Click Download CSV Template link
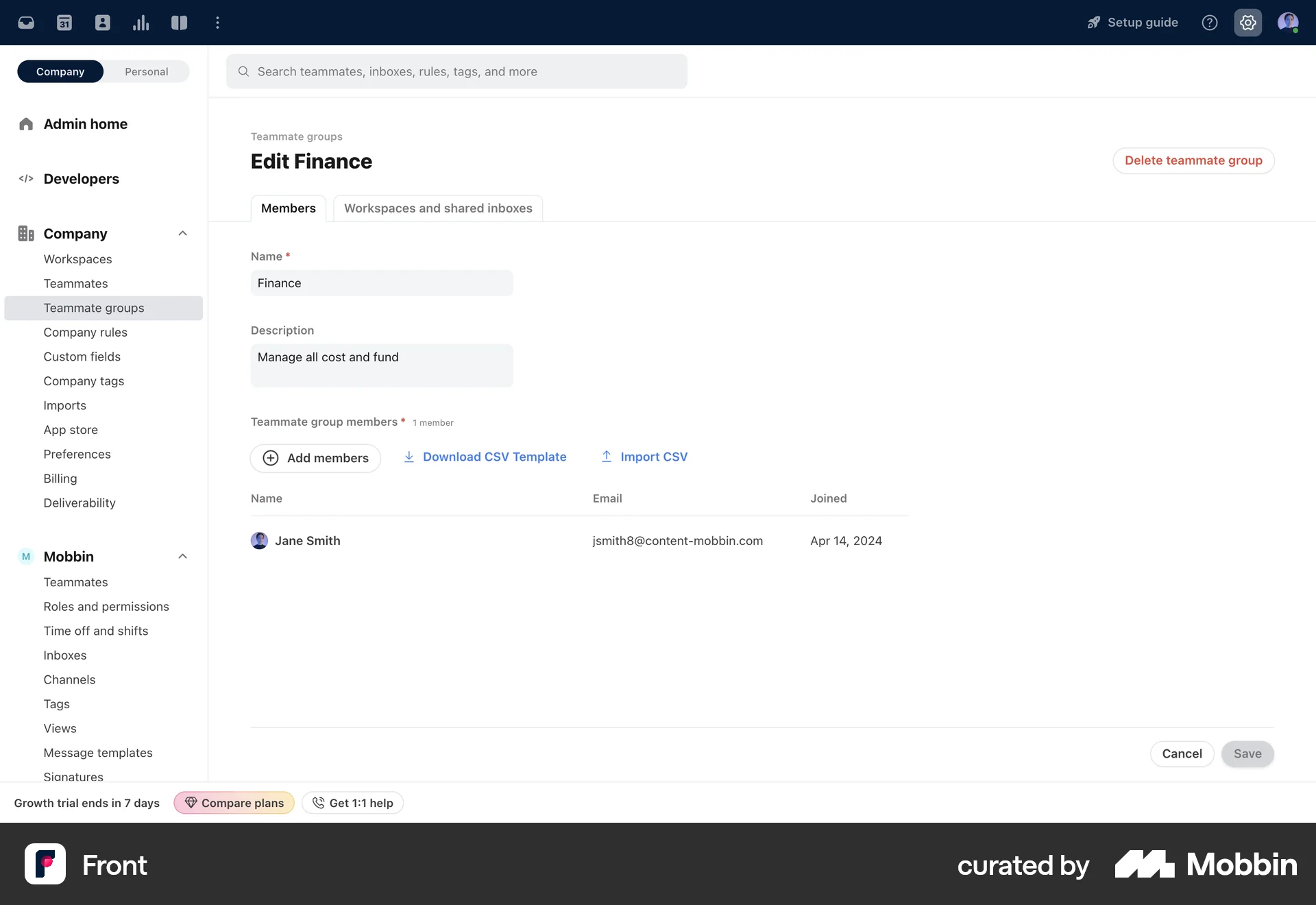The width and height of the screenshot is (1316, 905). [x=495, y=456]
